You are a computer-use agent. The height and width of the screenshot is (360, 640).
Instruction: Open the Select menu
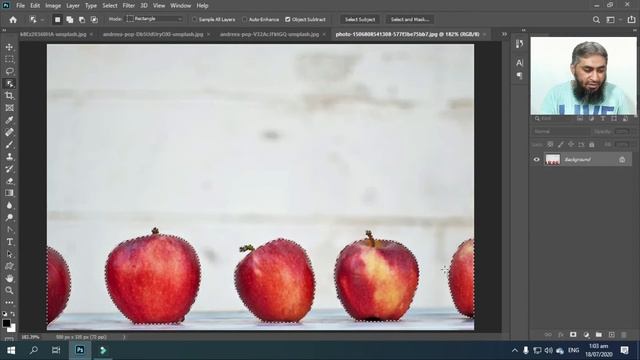coord(110,6)
